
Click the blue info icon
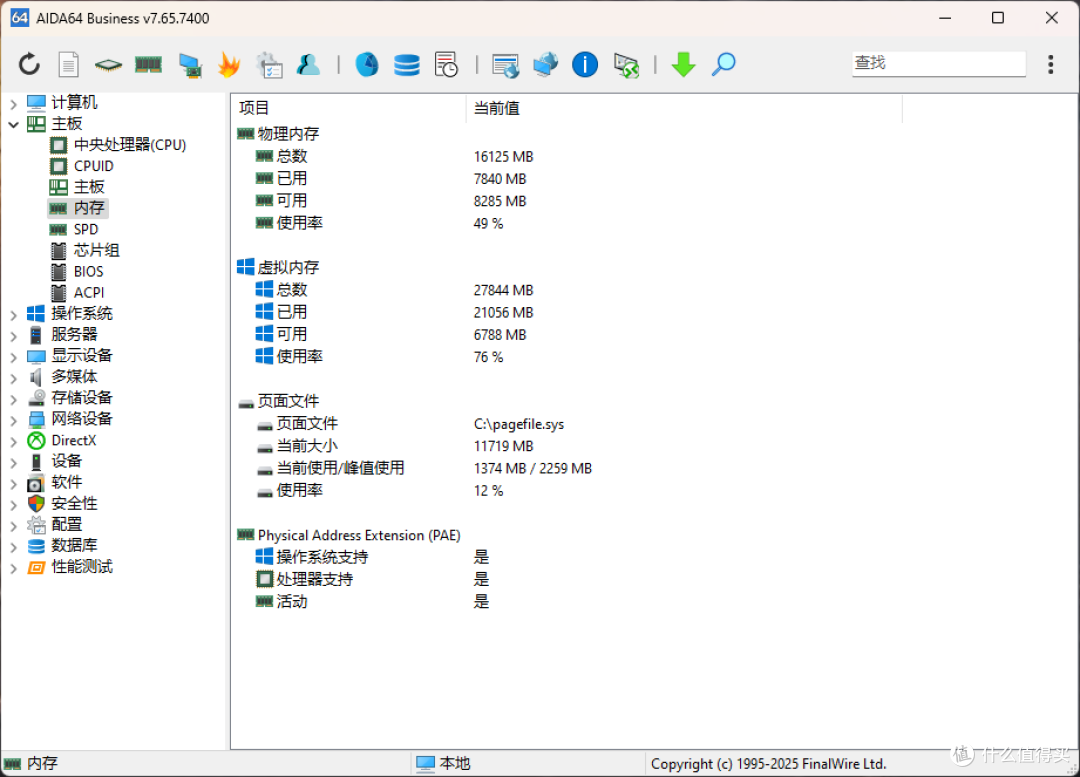585,65
